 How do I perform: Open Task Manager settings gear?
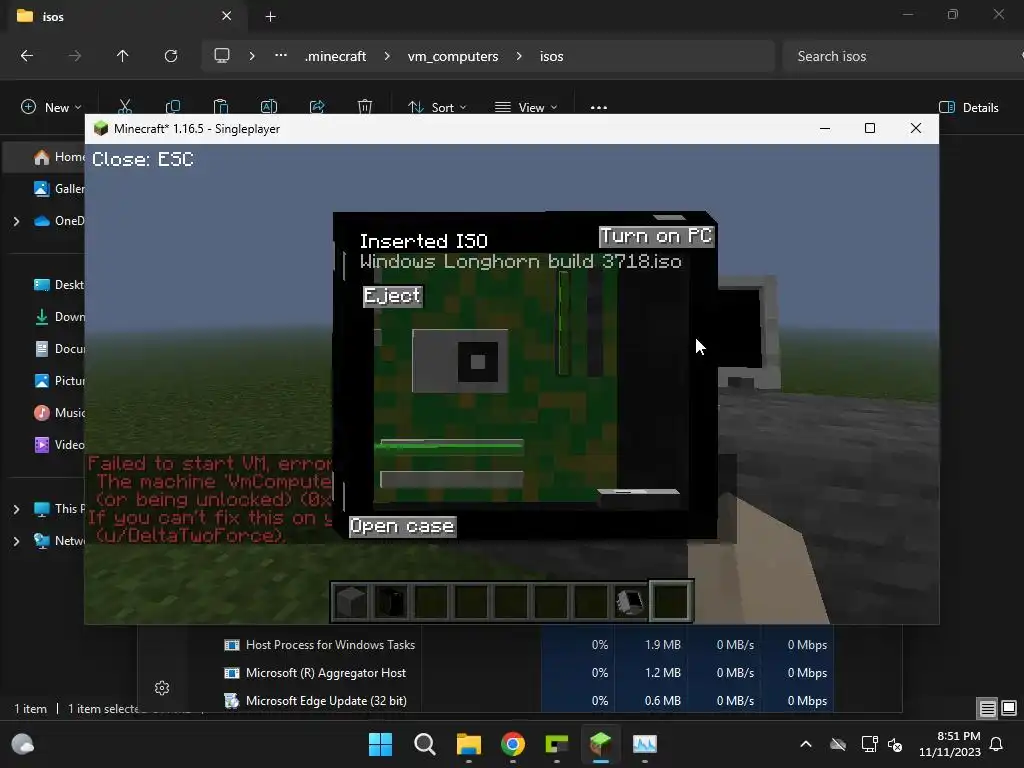(162, 688)
